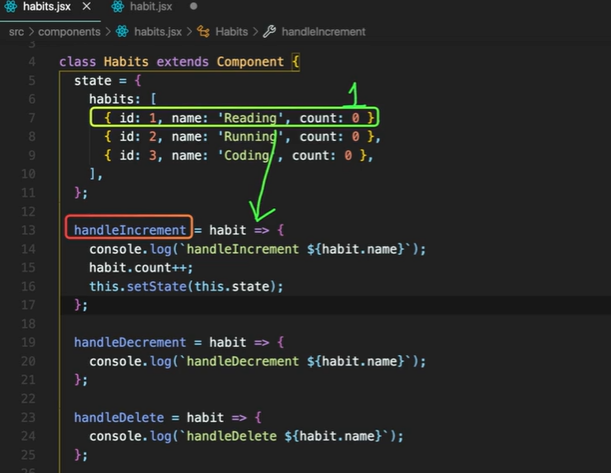Select 'src' in the breadcrumb

click(x=16, y=32)
